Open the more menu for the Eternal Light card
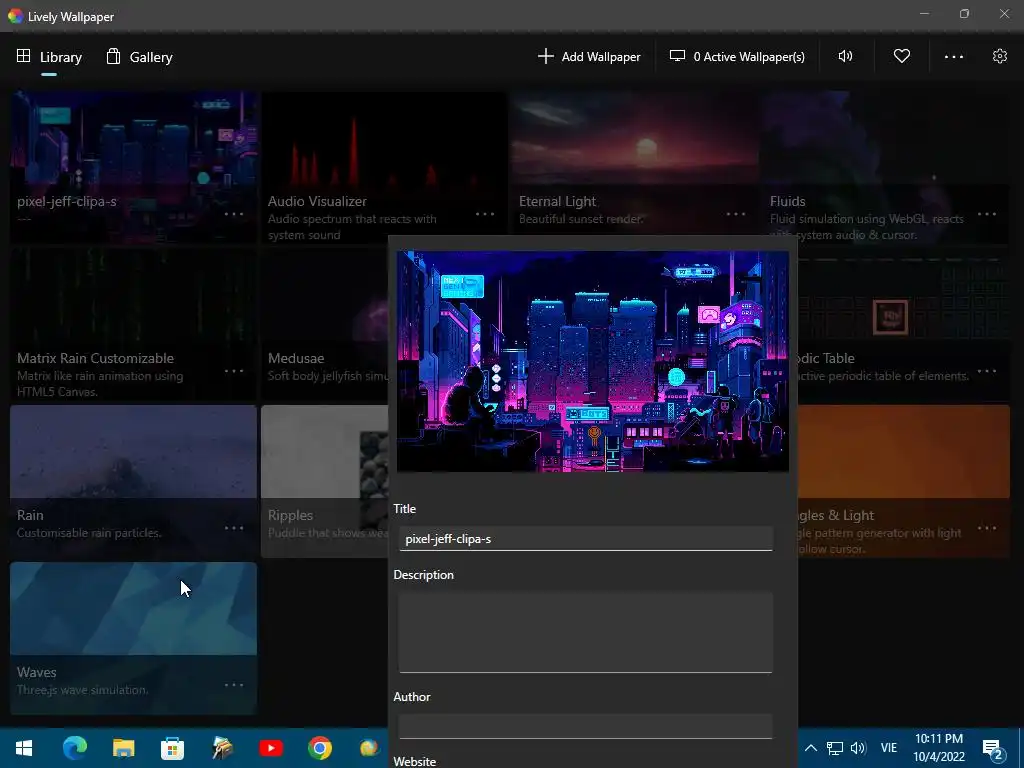Image resolution: width=1024 pixels, height=768 pixels. point(736,214)
